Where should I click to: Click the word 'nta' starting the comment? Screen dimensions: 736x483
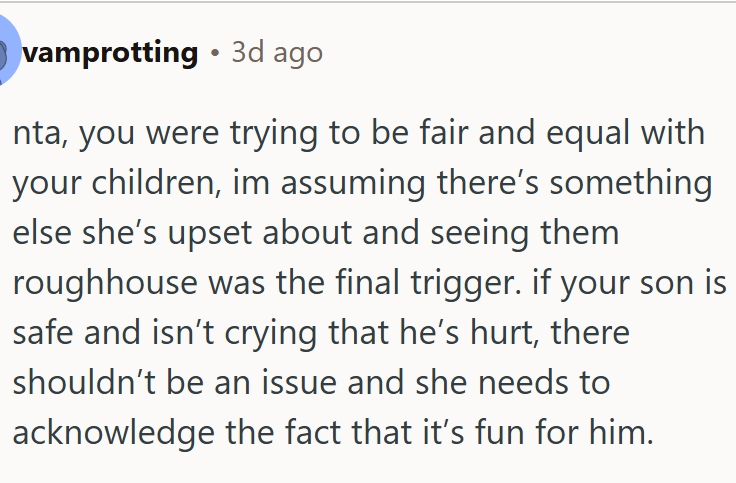37,134
